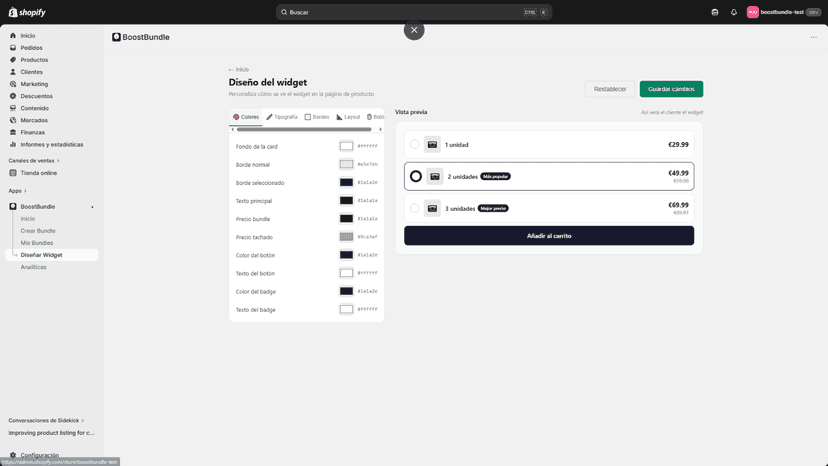Expand the Apps section
Image resolution: width=828 pixels, height=466 pixels.
[x=17, y=191]
